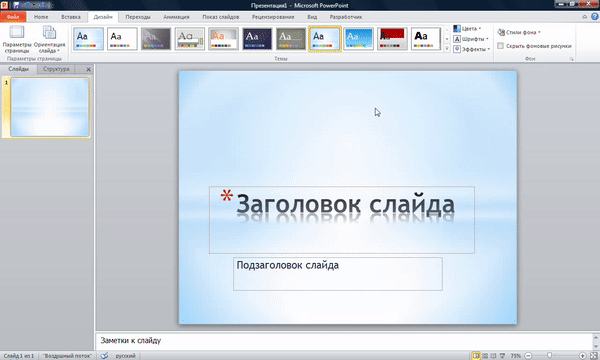Start slide show from status bar

point(502,356)
